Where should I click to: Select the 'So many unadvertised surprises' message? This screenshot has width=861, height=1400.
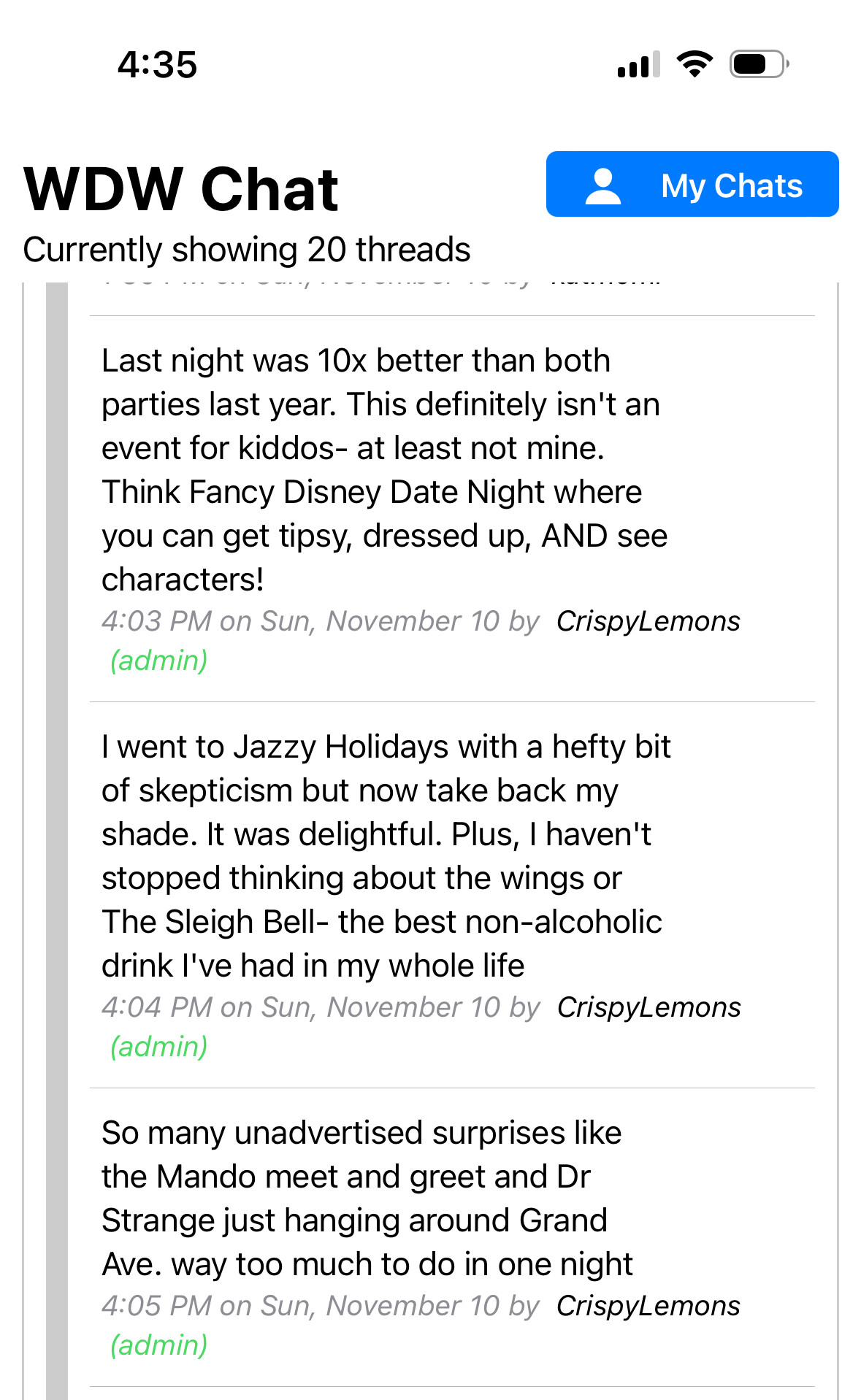[367, 1199]
